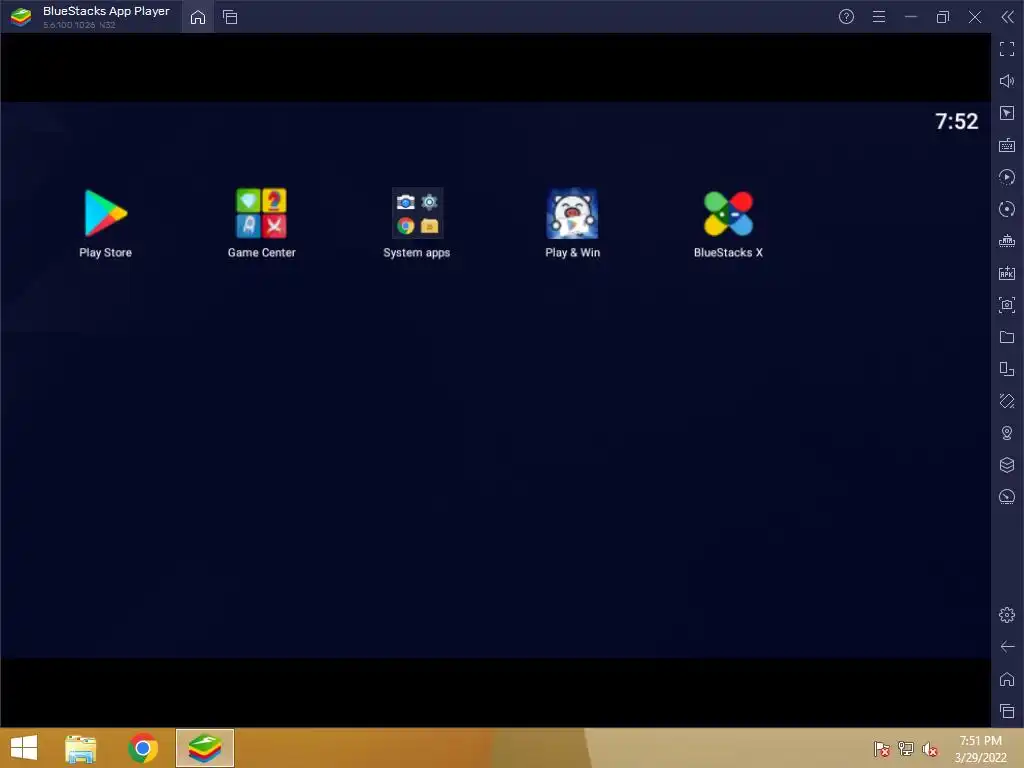
Task: Toggle the cursor lock icon in sidebar
Action: [x=1007, y=113]
